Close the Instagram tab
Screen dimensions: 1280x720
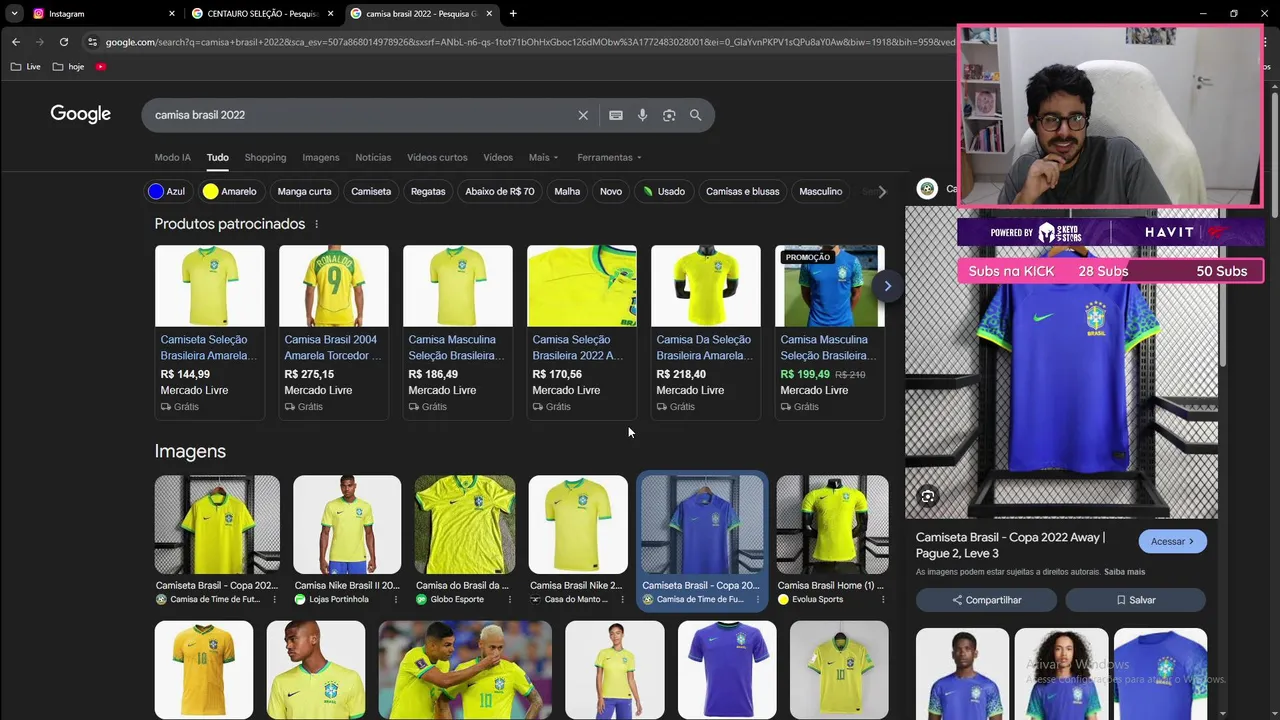(172, 14)
